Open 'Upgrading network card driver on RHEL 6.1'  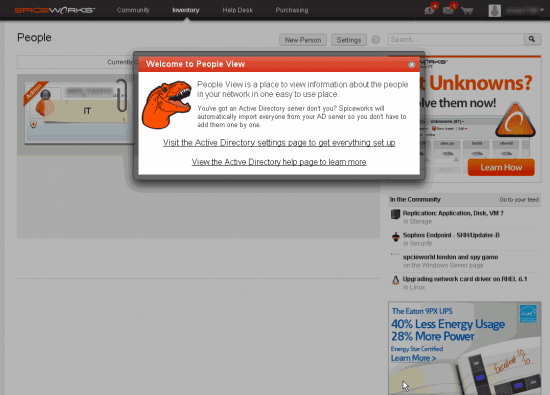(x=465, y=279)
